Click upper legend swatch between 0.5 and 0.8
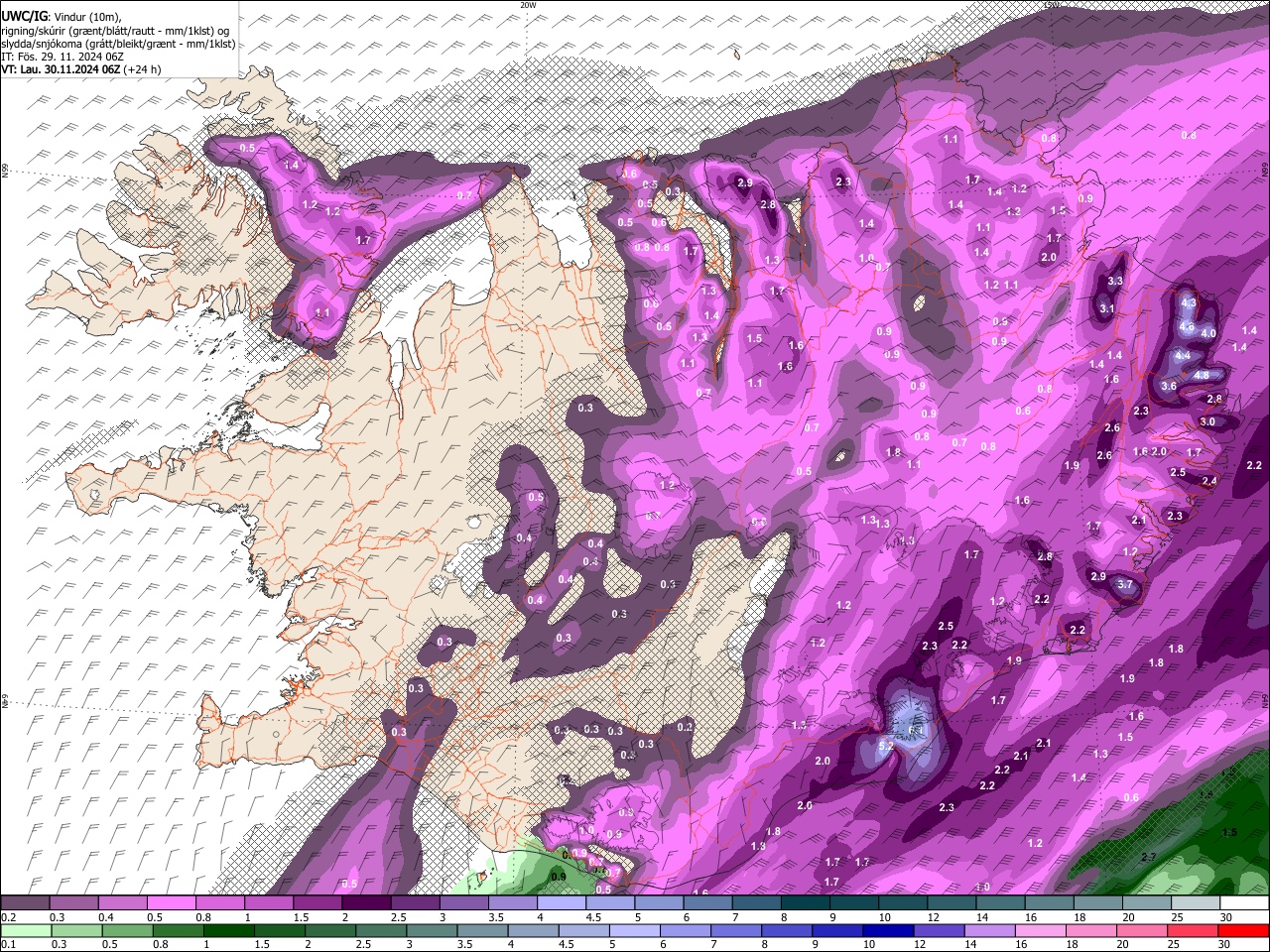This screenshot has width=1270, height=952. click(x=171, y=903)
